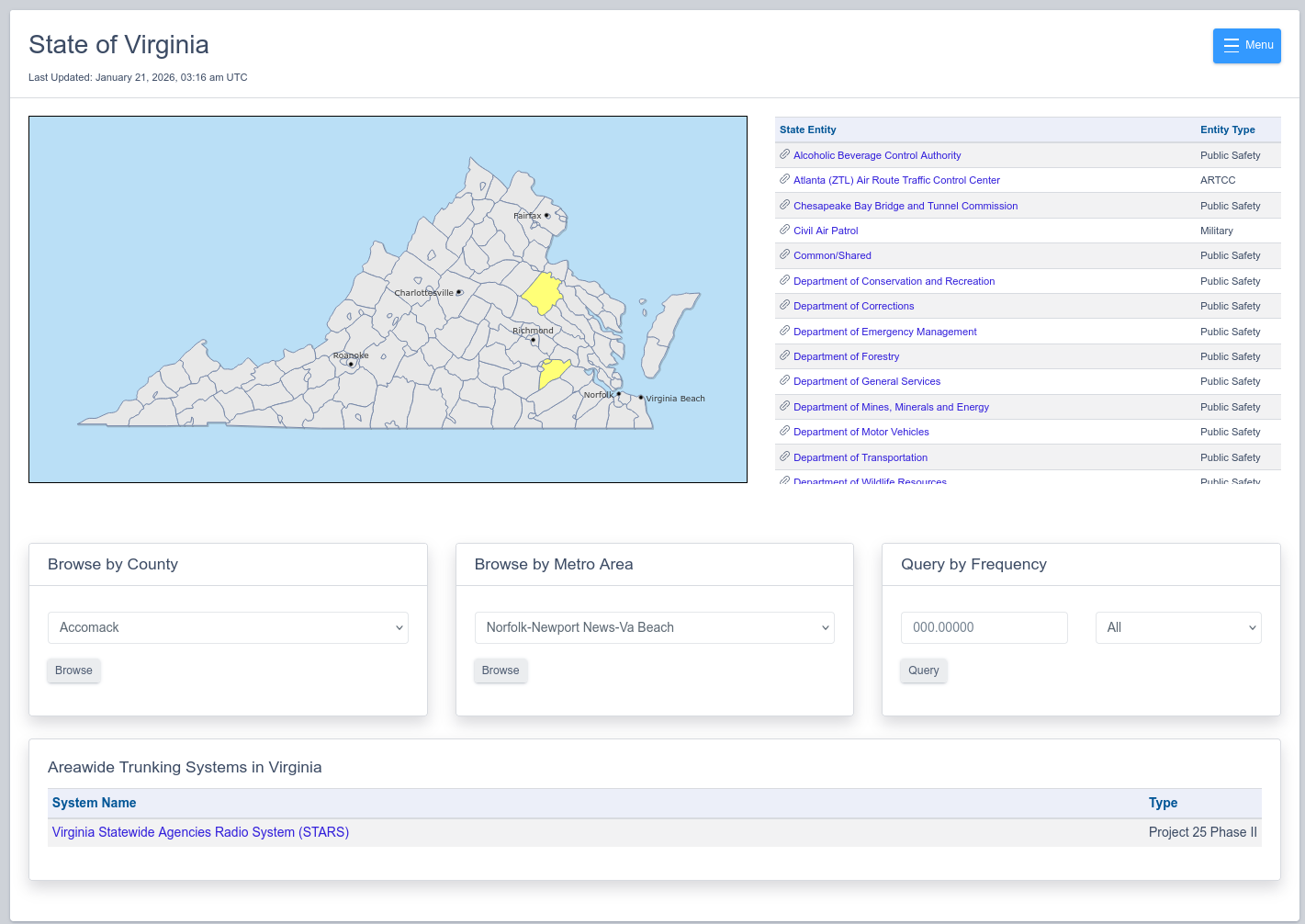Open the Common/Shared entity link
The height and width of the screenshot is (924, 1305).
[832, 255]
